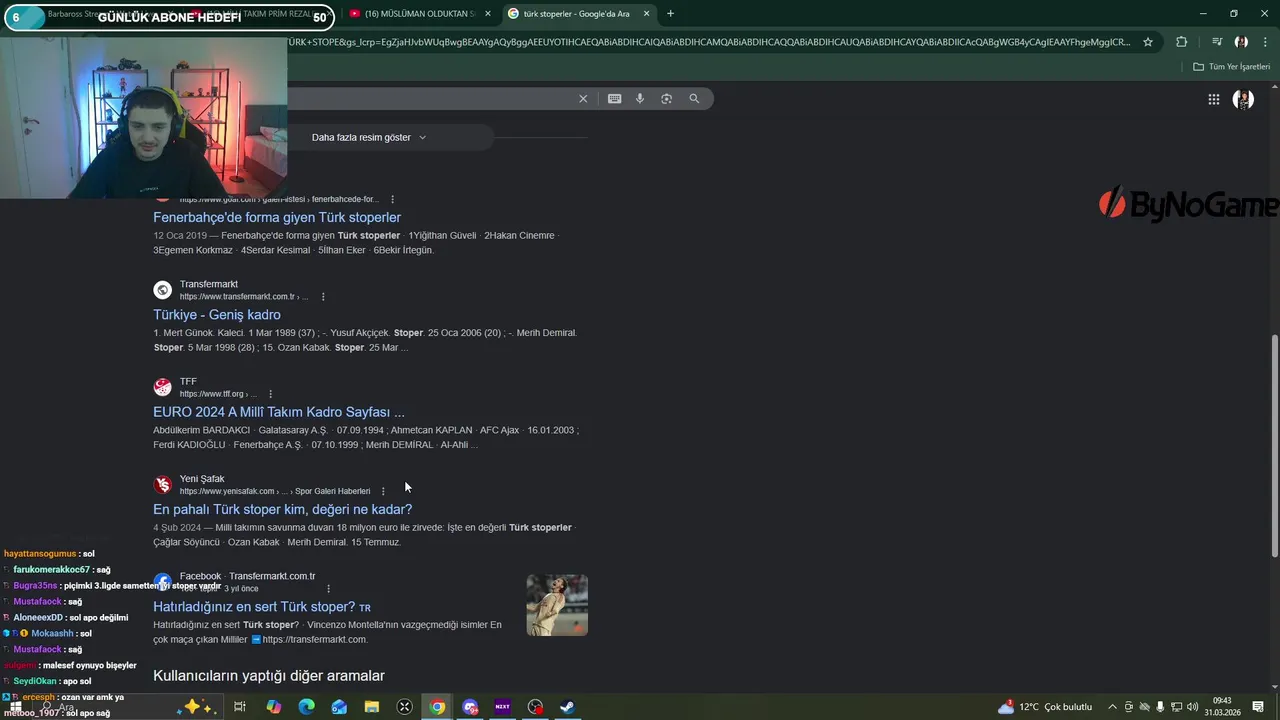Viewport: 1280px width, 720px height.
Task: Launch Microsoft Edge from the taskbar
Action: point(306,707)
